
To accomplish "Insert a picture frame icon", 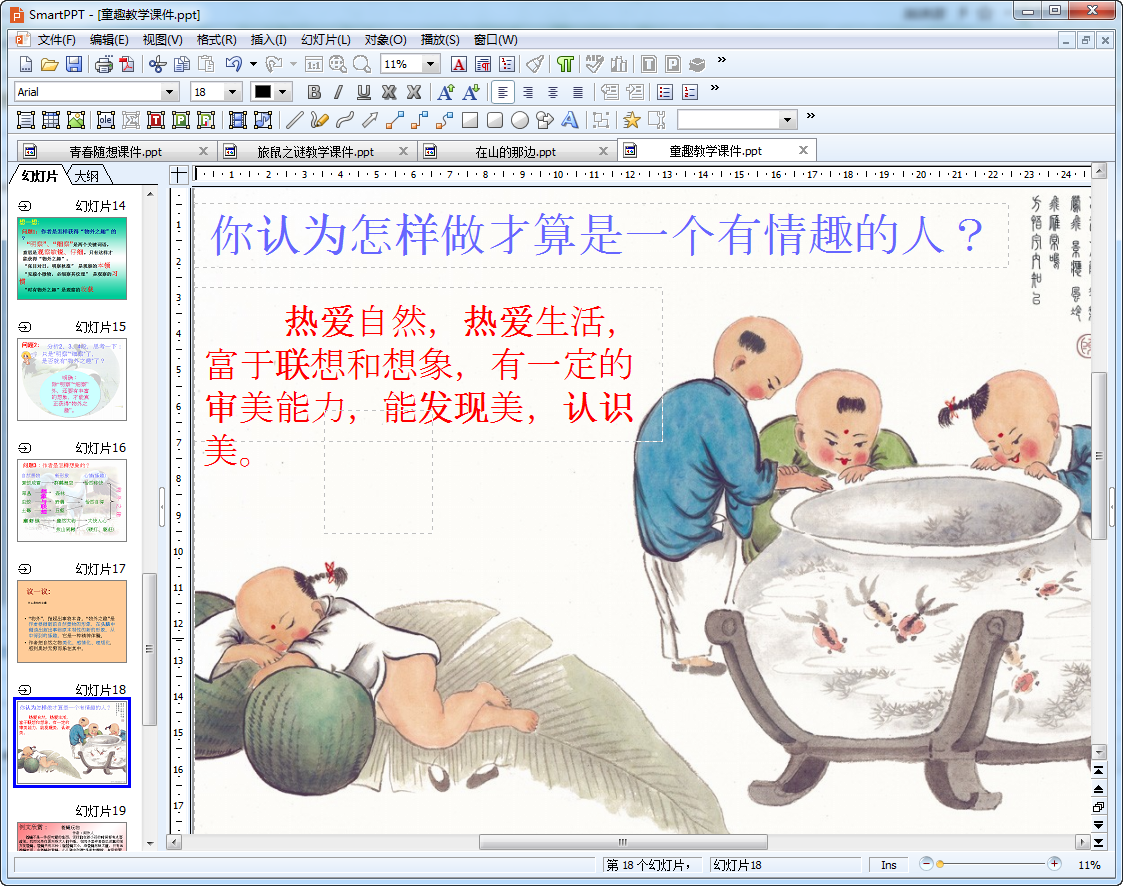I will [x=76, y=120].
